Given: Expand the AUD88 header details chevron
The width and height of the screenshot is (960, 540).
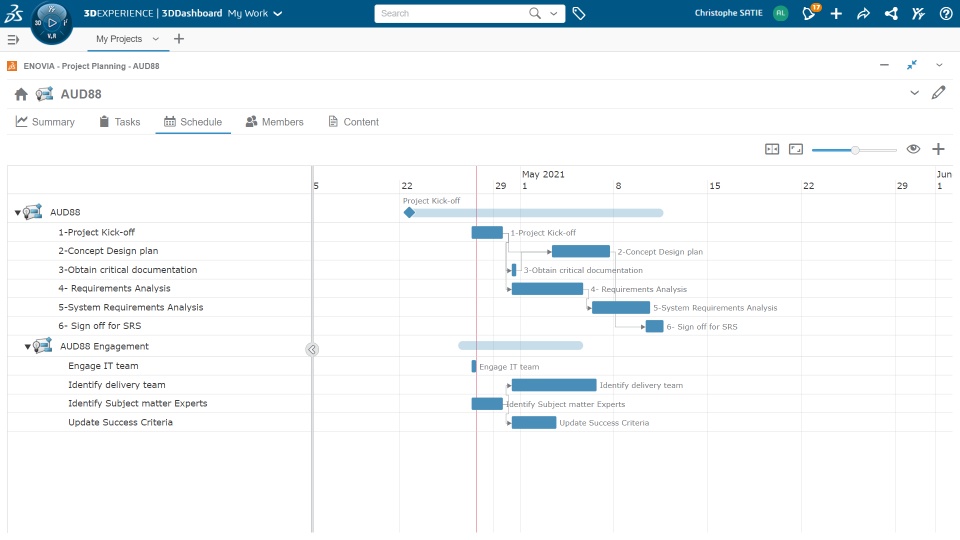Looking at the screenshot, I should coord(914,93).
